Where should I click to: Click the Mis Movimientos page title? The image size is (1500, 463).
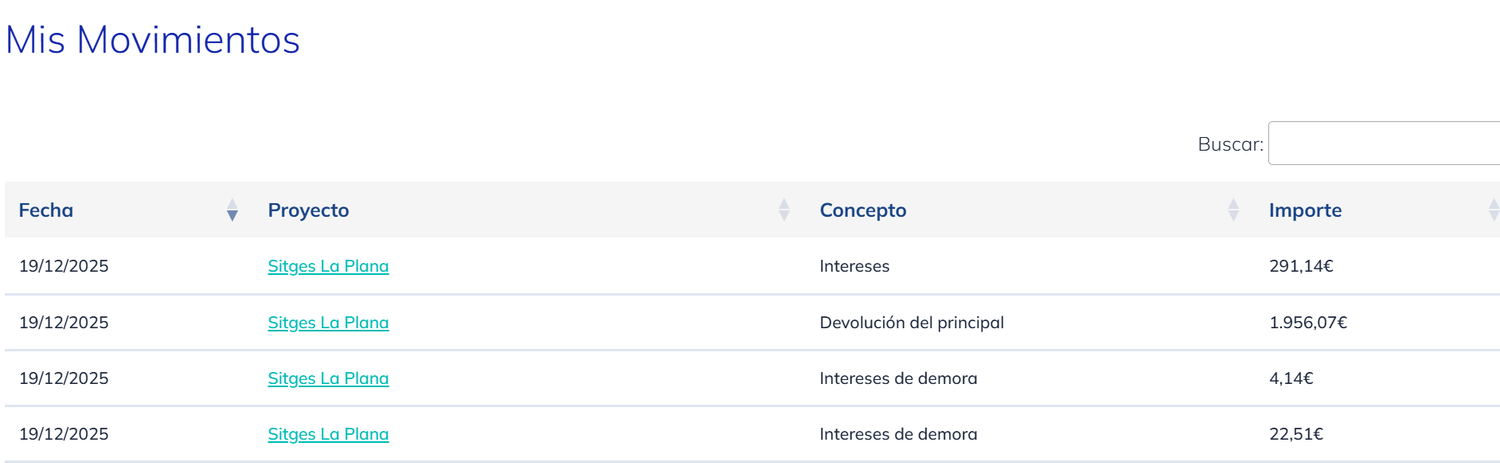(153, 40)
